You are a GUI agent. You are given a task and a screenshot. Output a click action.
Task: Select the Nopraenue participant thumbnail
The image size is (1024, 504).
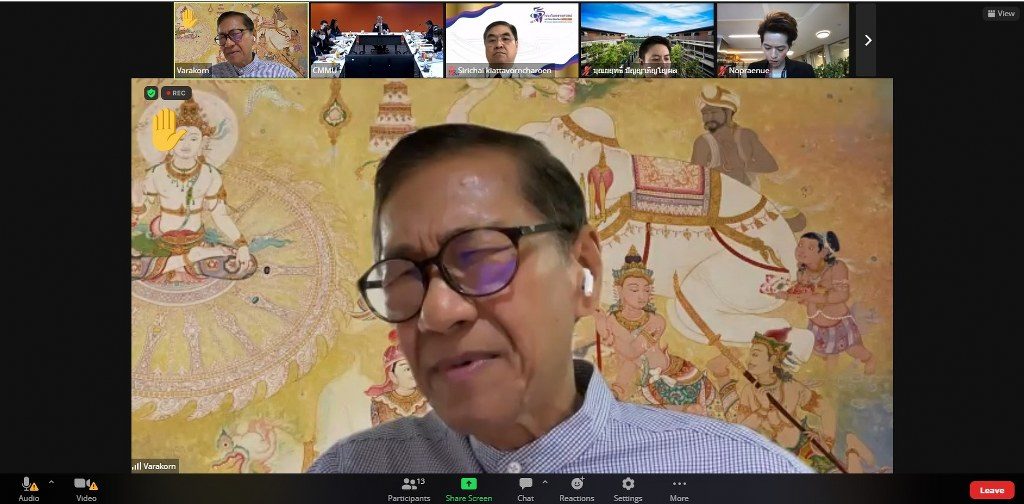(782, 40)
